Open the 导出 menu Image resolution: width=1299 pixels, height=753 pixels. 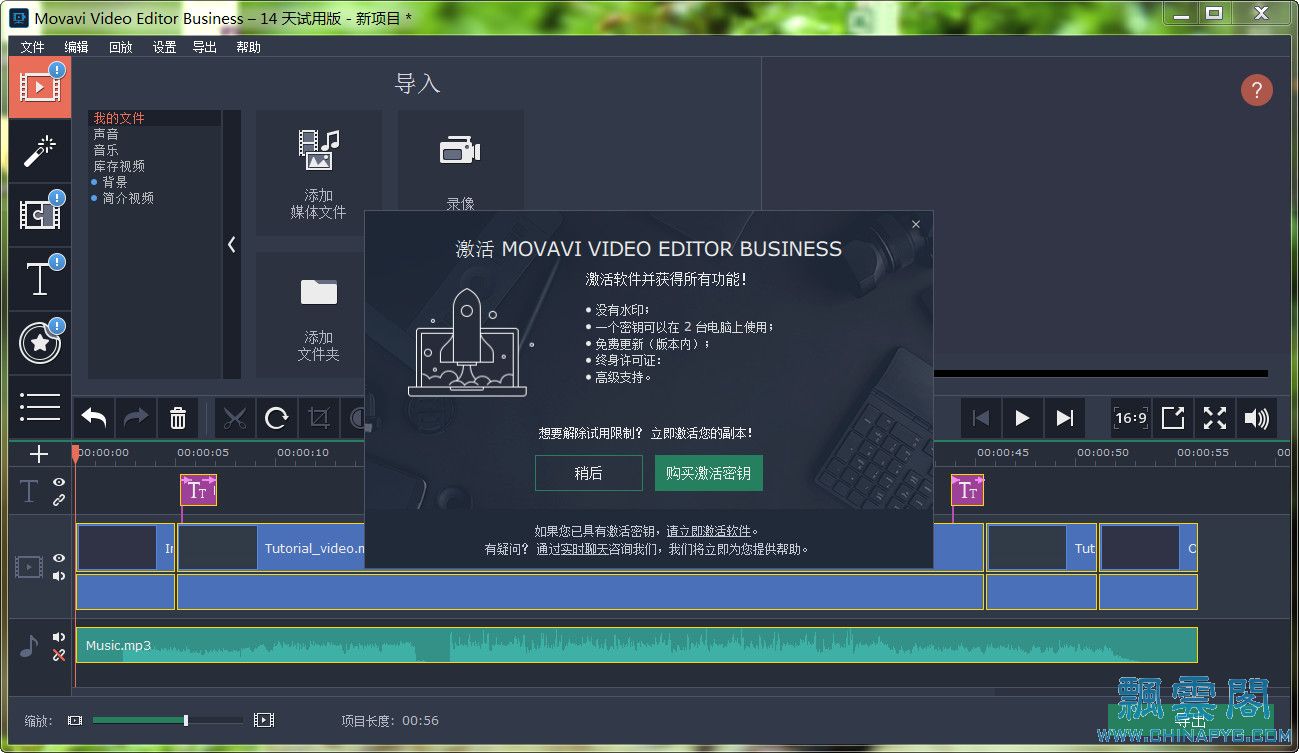click(x=205, y=47)
